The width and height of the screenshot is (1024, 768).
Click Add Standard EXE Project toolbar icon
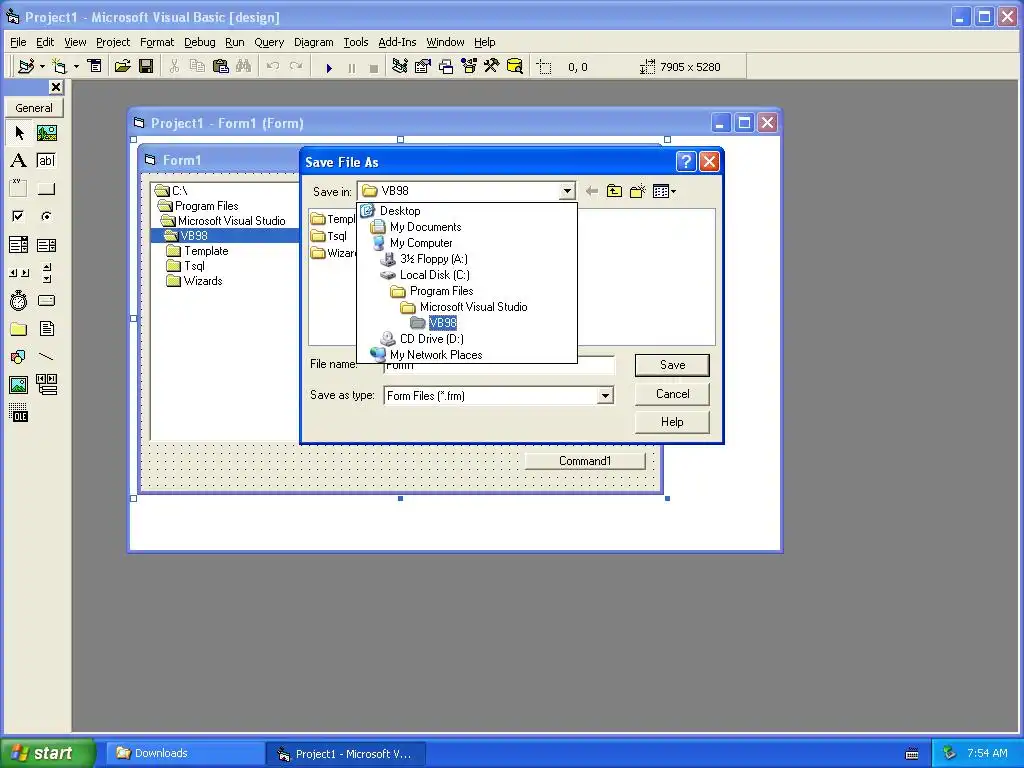[26, 67]
